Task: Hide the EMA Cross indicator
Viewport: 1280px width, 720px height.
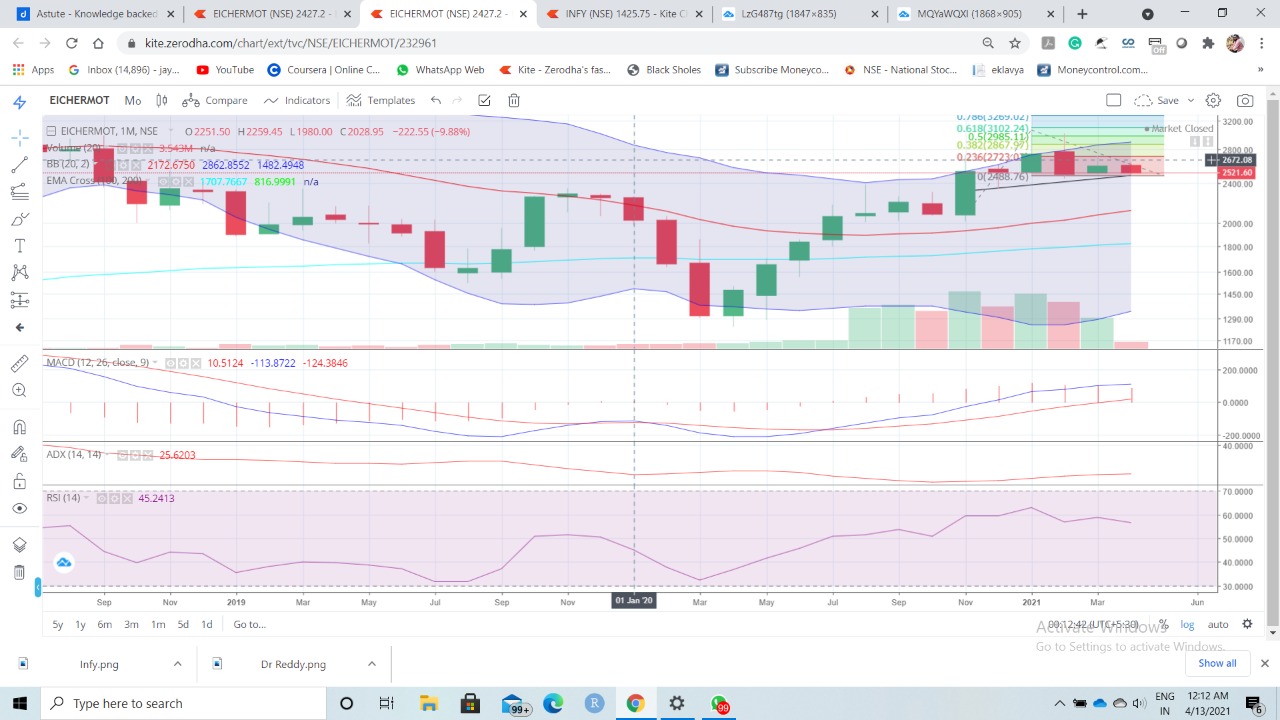Action: (162, 181)
